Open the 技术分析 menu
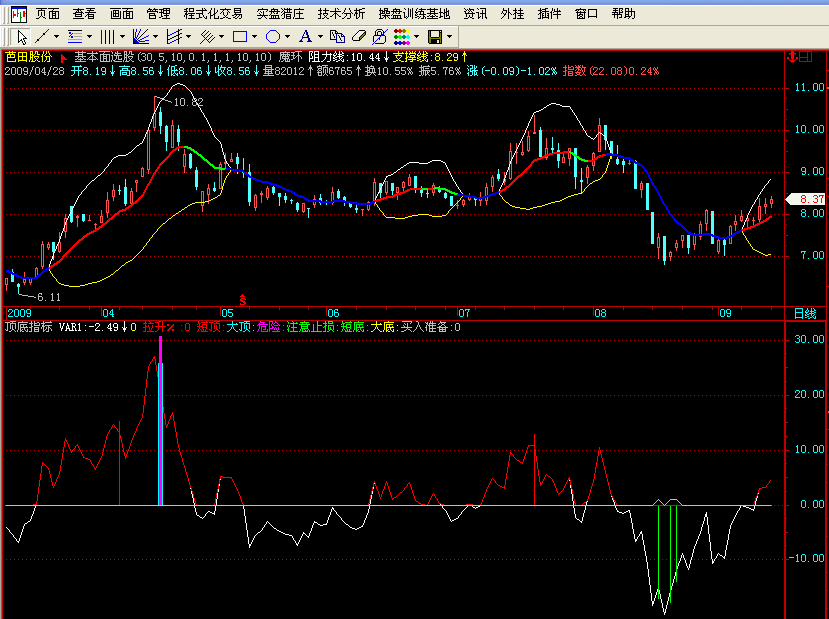 [x=341, y=14]
